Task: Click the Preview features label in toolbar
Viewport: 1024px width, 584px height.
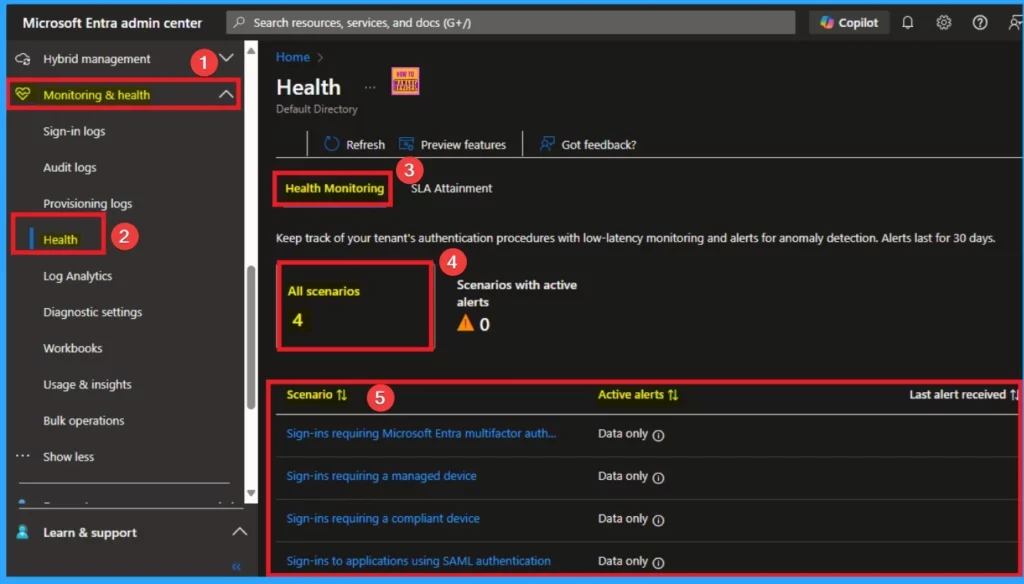Action: tap(463, 145)
